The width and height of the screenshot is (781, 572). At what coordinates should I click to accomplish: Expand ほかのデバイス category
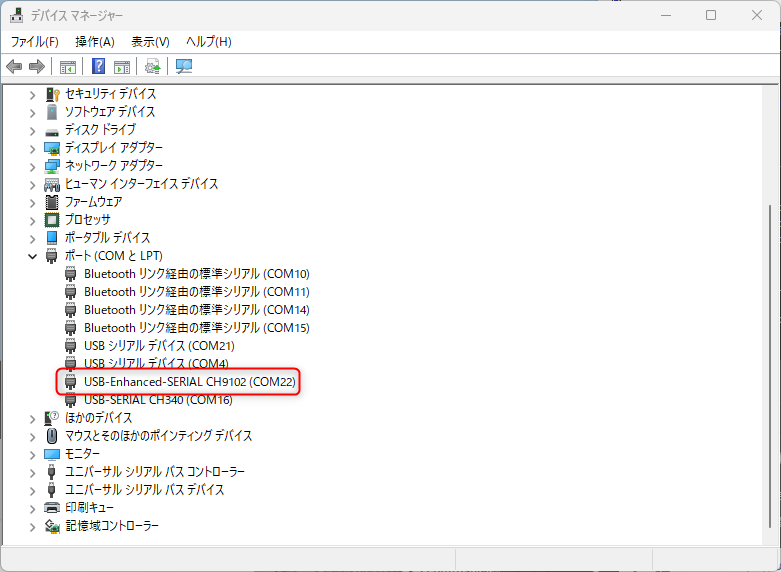pyautogui.click(x=32, y=419)
